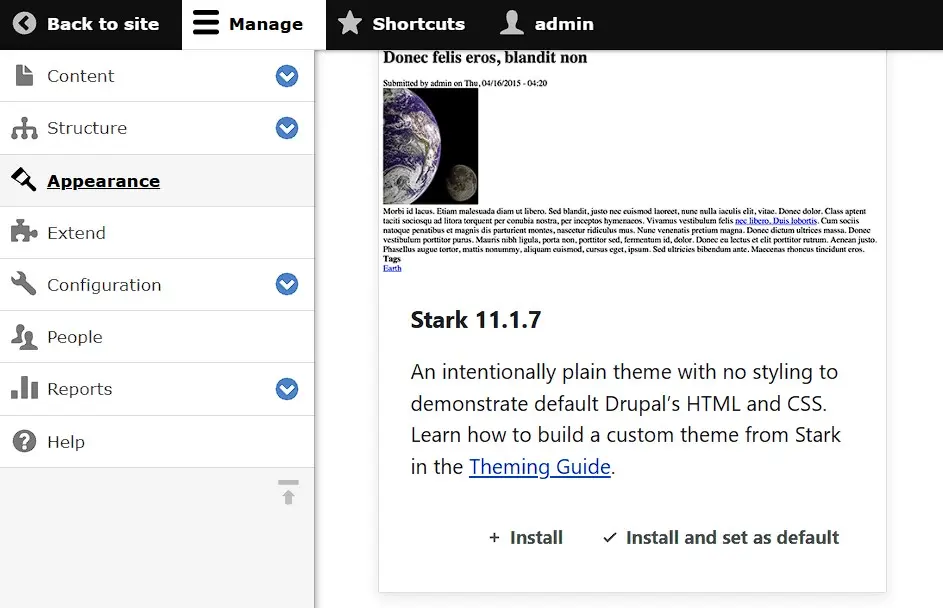Expand the Configuration section chevron
This screenshot has width=943, height=608.
point(287,284)
